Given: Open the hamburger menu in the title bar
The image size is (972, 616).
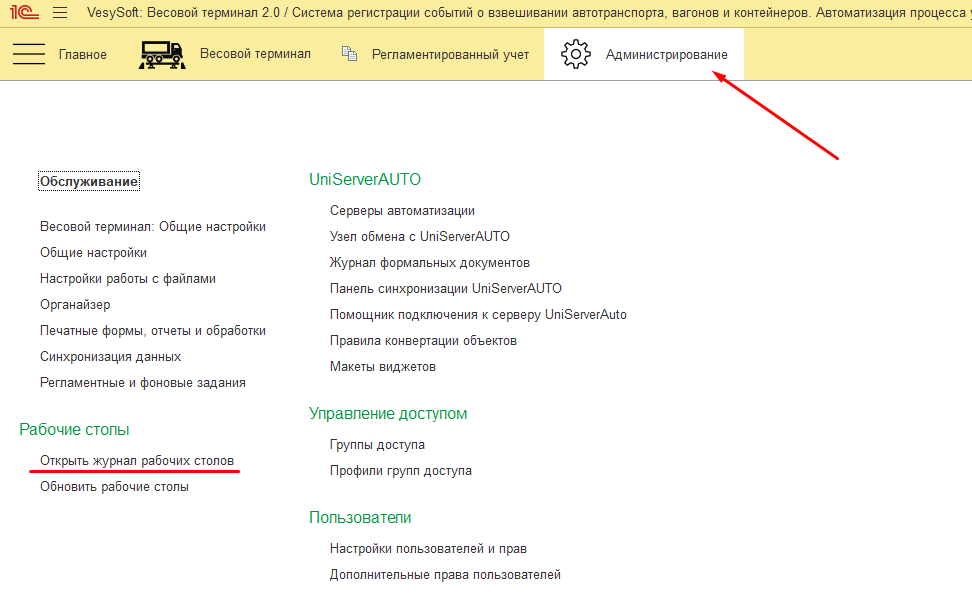Looking at the screenshot, I should pos(60,13).
